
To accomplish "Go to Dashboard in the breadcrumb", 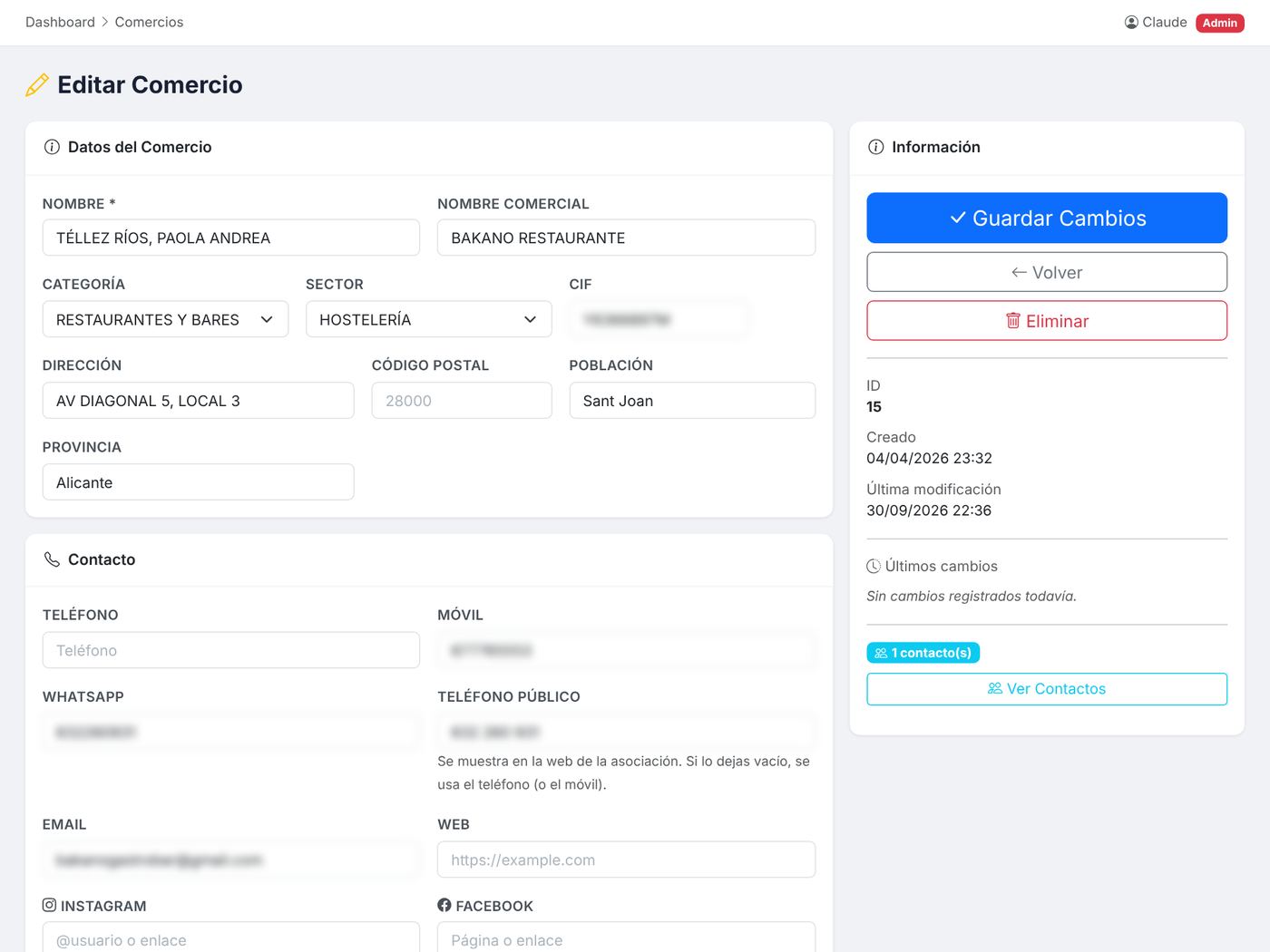I will click(x=60, y=22).
